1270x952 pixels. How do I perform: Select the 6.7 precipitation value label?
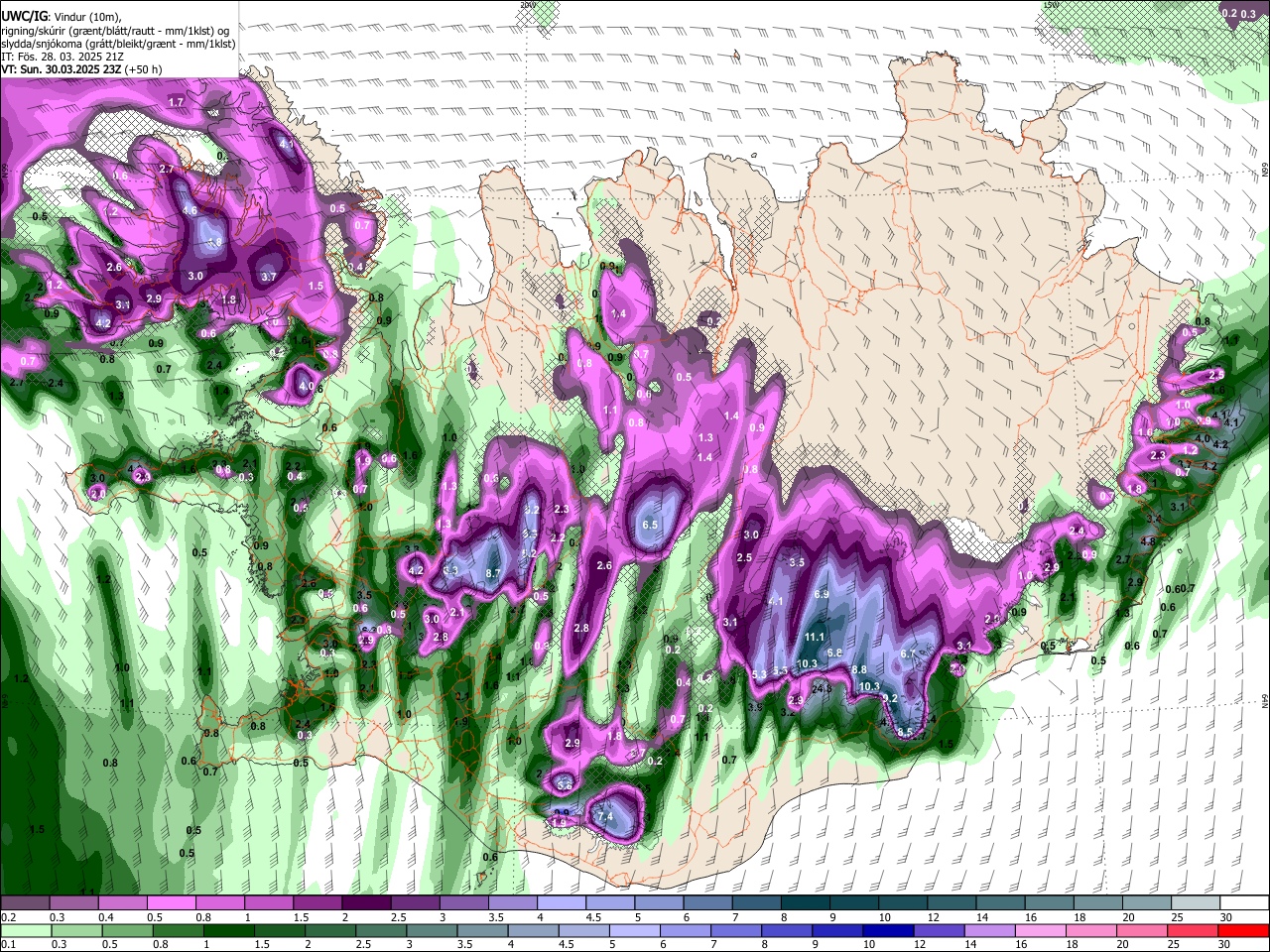908,654
